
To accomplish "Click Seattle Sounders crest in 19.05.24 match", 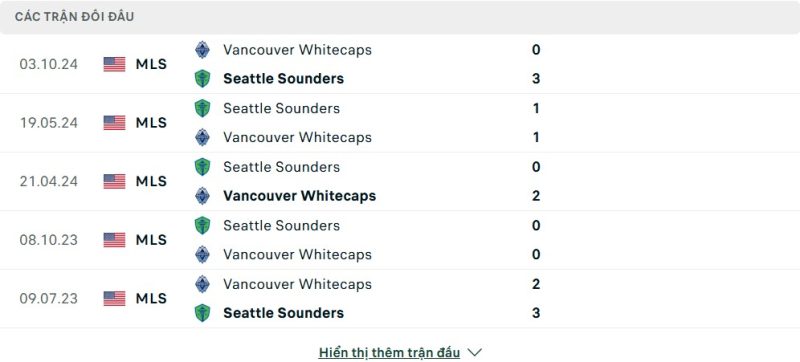I will (203, 108).
